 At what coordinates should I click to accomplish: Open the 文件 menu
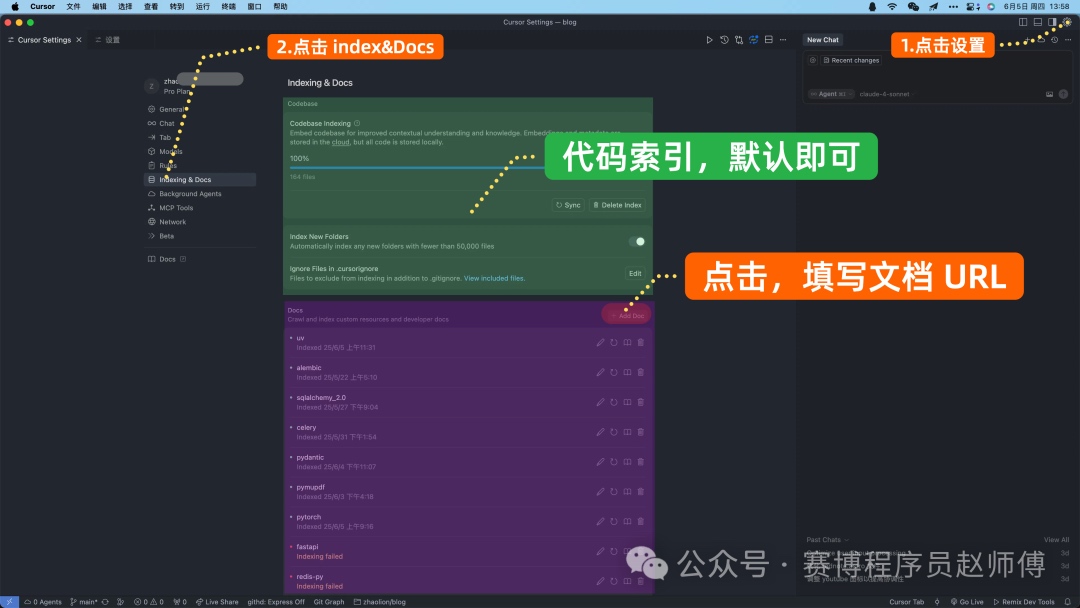pyautogui.click(x=73, y=6)
